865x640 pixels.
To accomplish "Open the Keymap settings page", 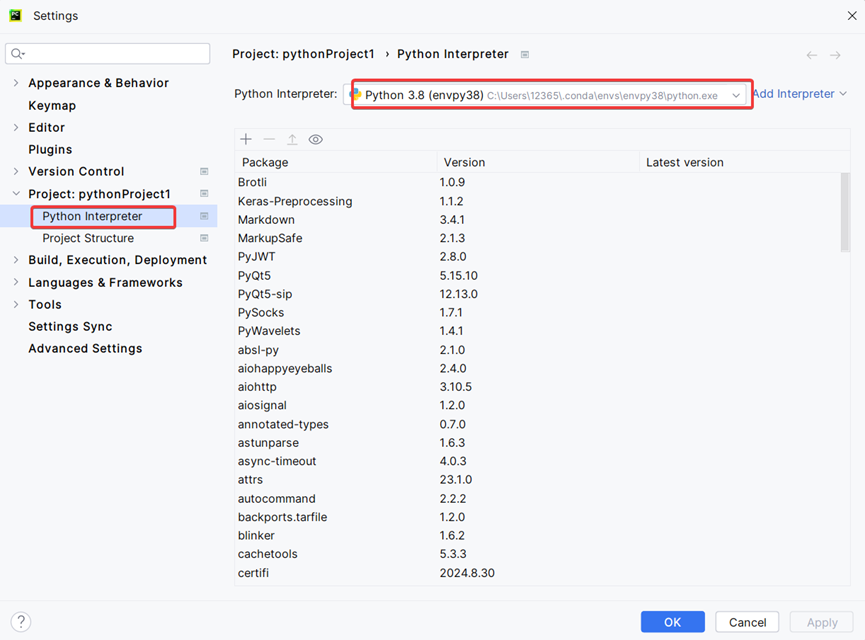I will click(52, 105).
